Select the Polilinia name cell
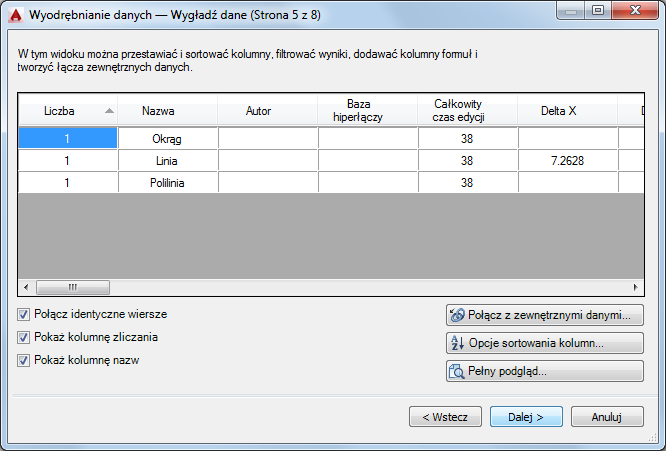666x451 pixels. (x=167, y=183)
